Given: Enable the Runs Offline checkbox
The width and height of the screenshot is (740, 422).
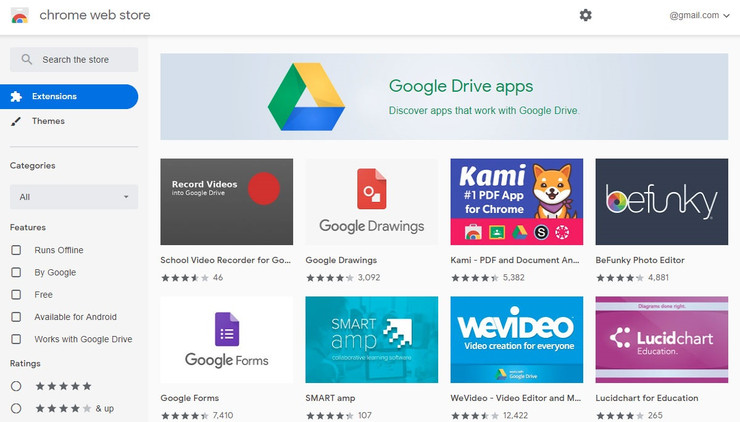Looking at the screenshot, I should coord(16,250).
